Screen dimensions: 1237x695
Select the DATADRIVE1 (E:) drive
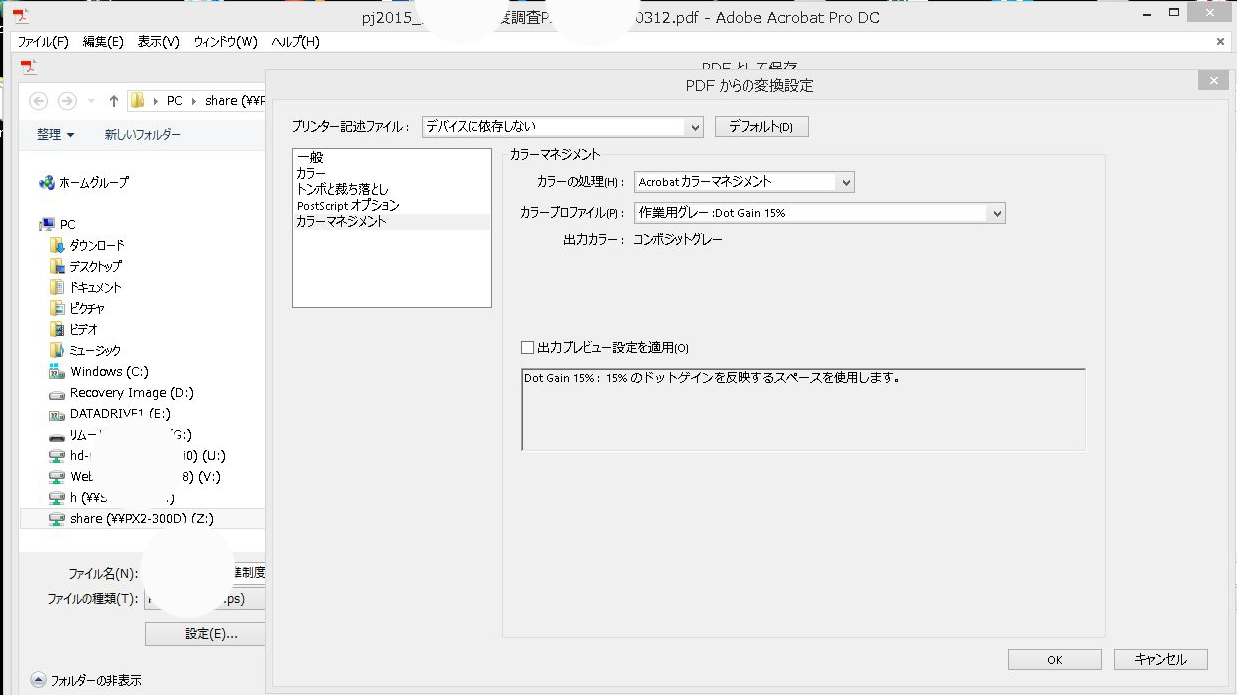click(112, 414)
